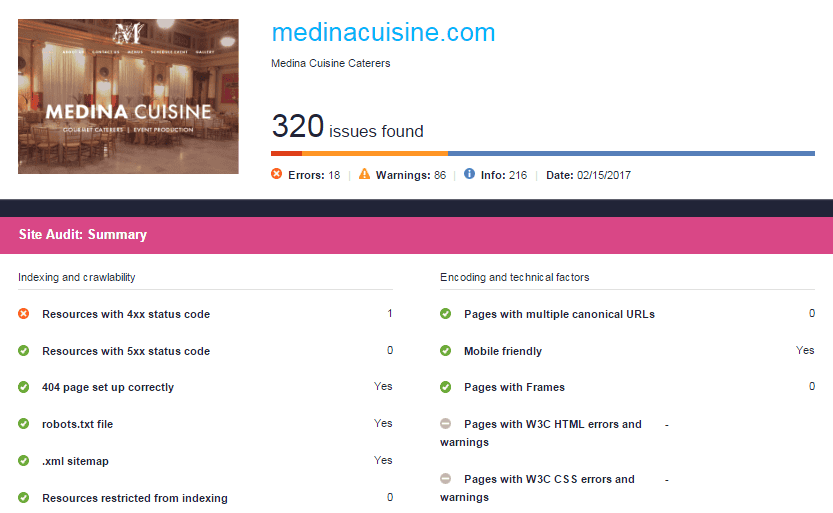The image size is (833, 513).
Task: Click the Info: 216 label
Action: tap(504, 175)
